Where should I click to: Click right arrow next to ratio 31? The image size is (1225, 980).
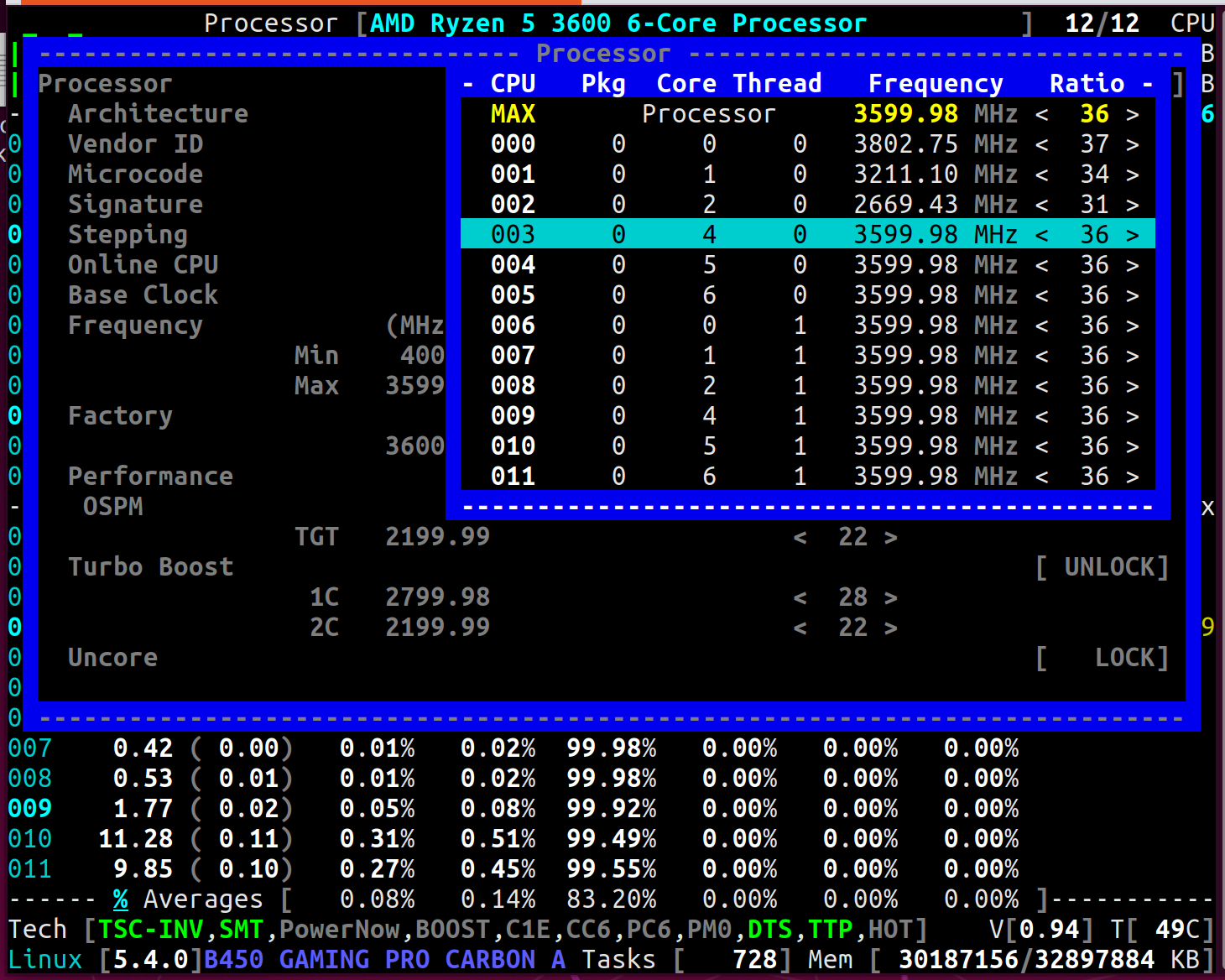coord(1132,205)
